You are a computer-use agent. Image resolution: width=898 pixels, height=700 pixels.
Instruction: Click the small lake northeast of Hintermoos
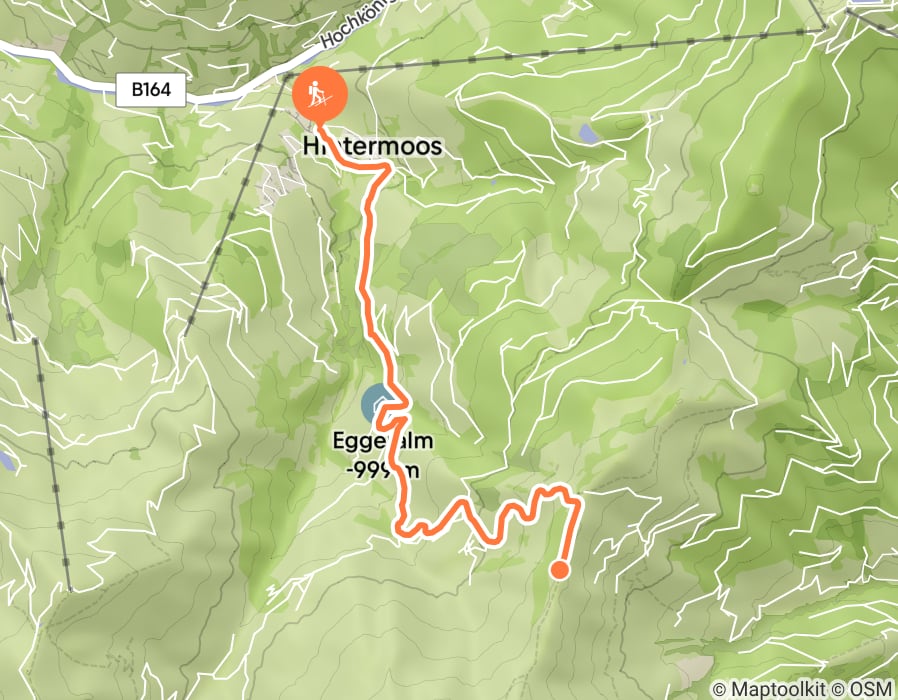click(588, 133)
